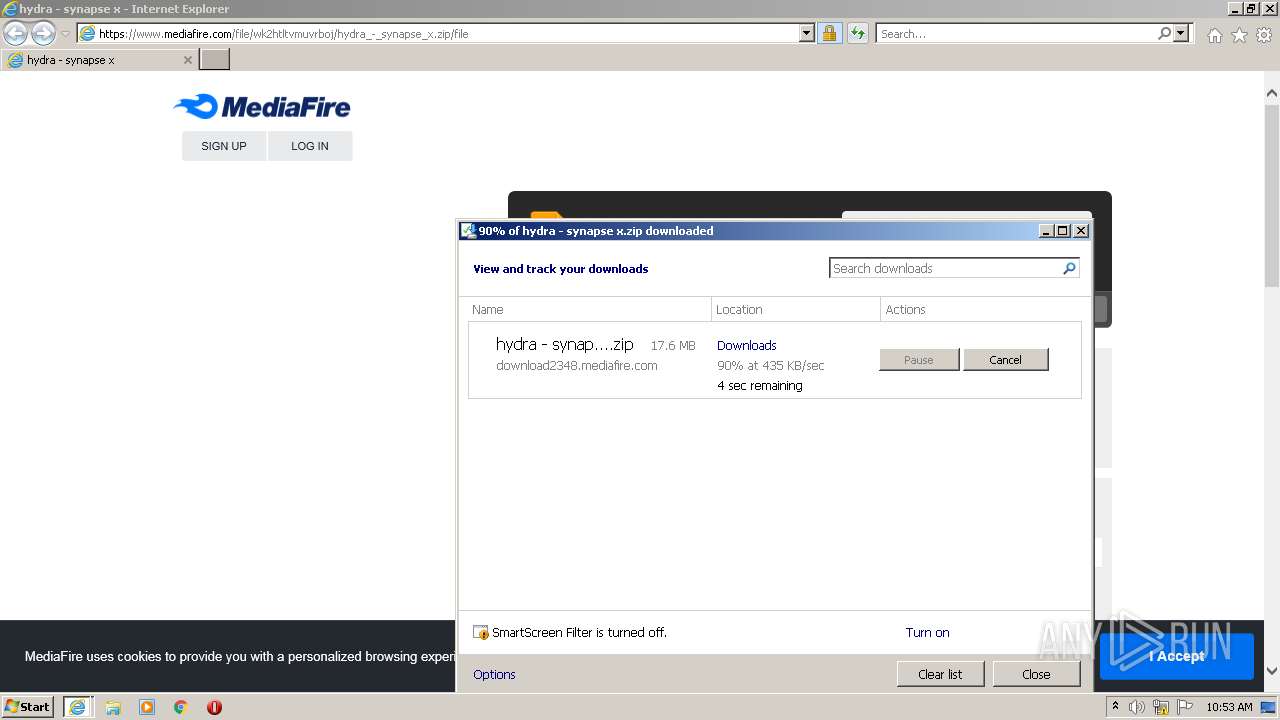The width and height of the screenshot is (1280, 720).
Task: Click the network tray icon
Action: (1162, 707)
